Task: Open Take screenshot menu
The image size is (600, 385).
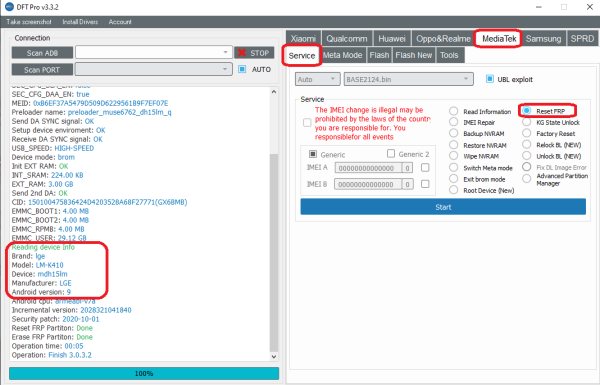Action: (x=29, y=22)
